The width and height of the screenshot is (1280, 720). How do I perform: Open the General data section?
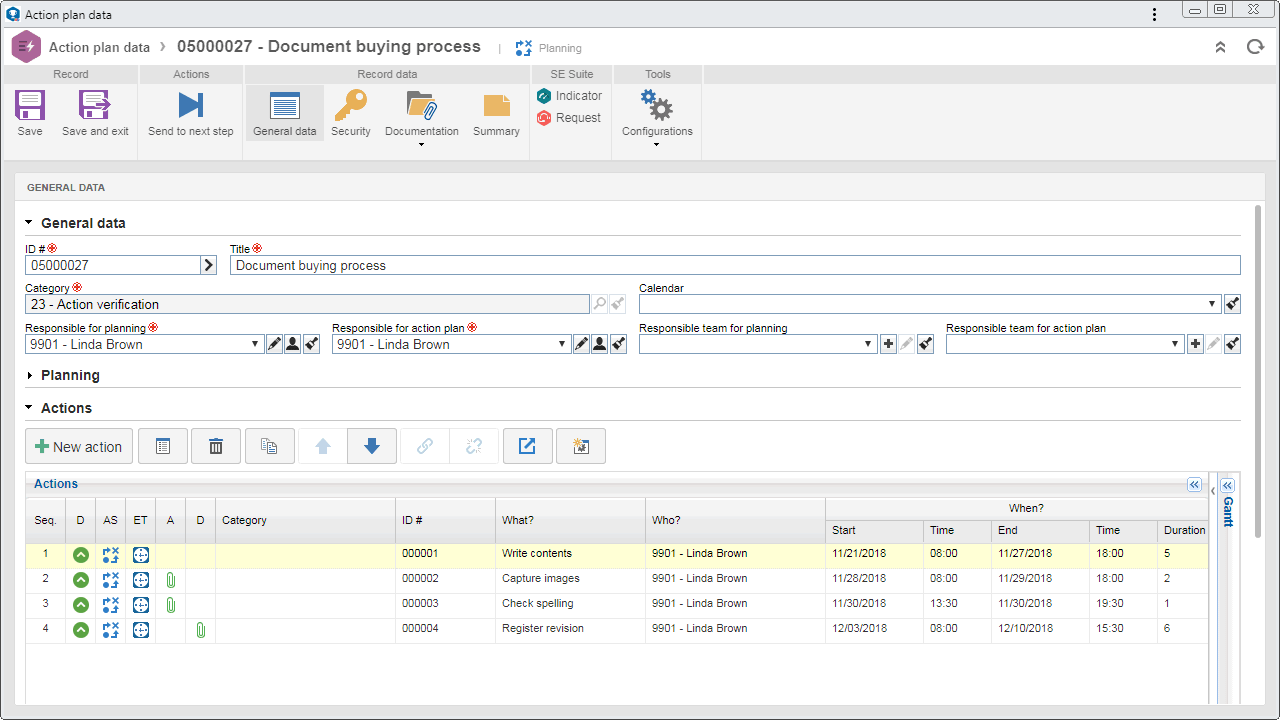[284, 113]
